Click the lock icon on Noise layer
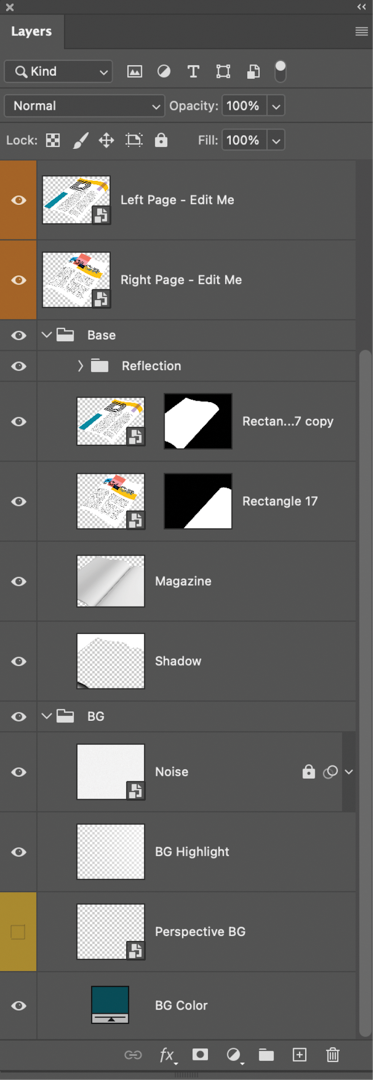Viewport: 373px width, 1080px height. [x=309, y=772]
